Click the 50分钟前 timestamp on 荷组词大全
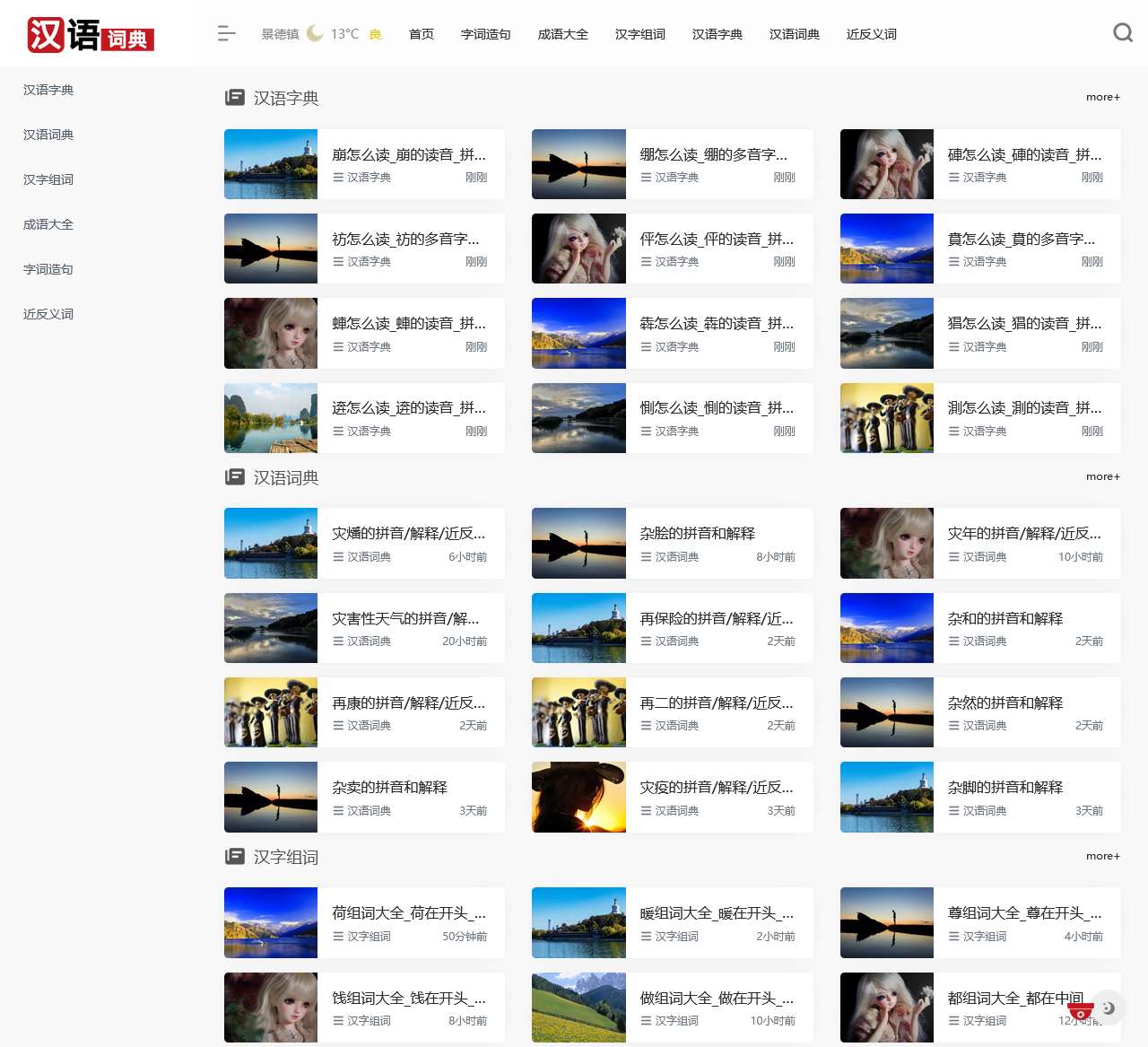This screenshot has height=1047, width=1148. [x=465, y=937]
